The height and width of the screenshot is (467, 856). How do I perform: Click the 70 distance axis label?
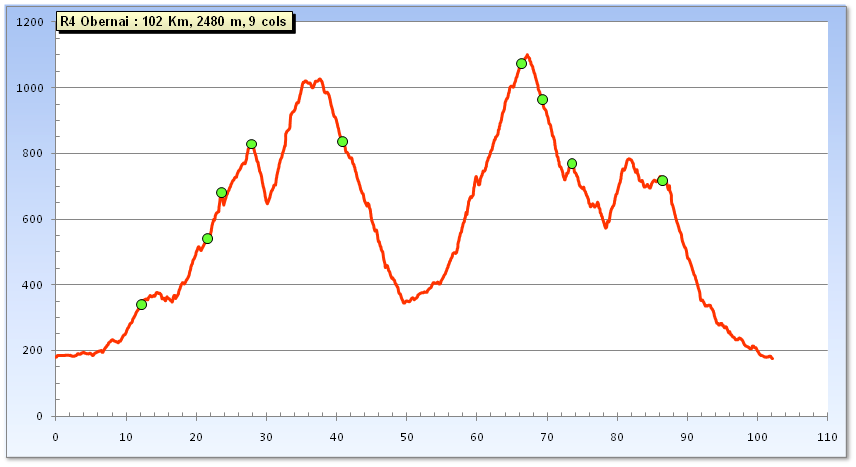(547, 437)
